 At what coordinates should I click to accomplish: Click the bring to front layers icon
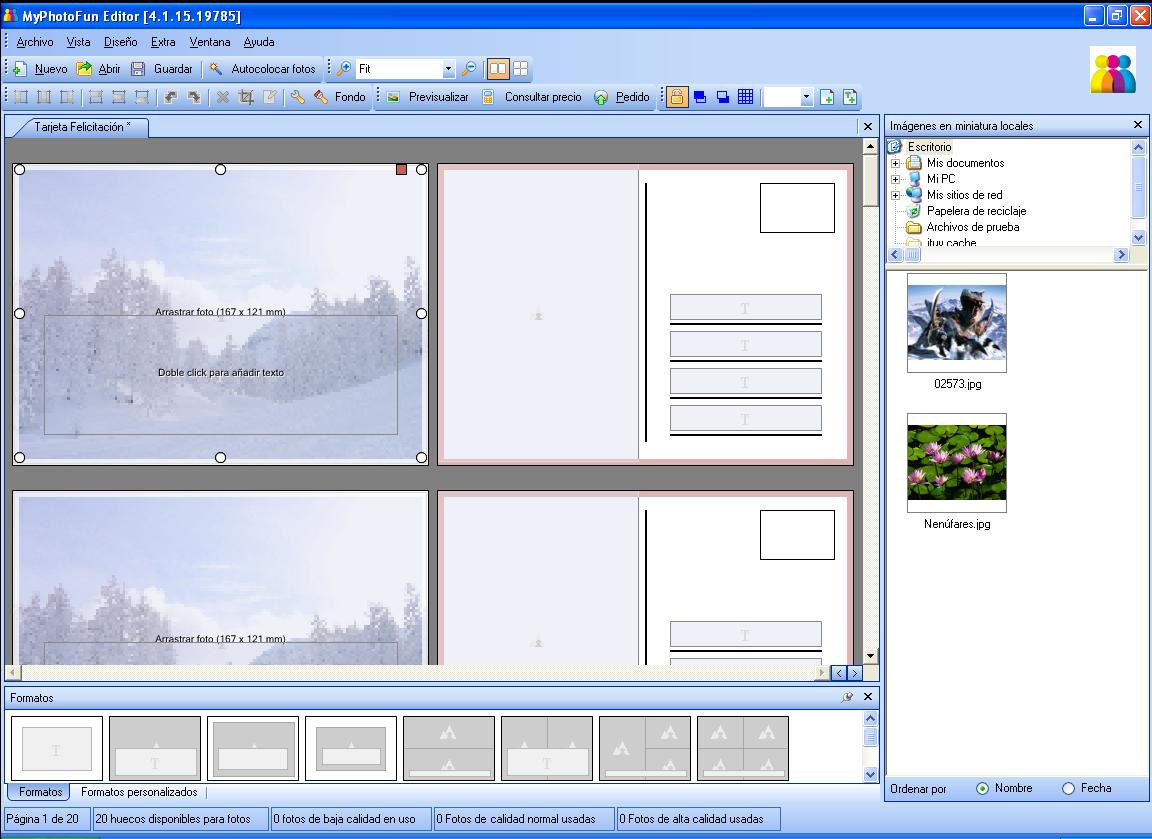(x=700, y=97)
